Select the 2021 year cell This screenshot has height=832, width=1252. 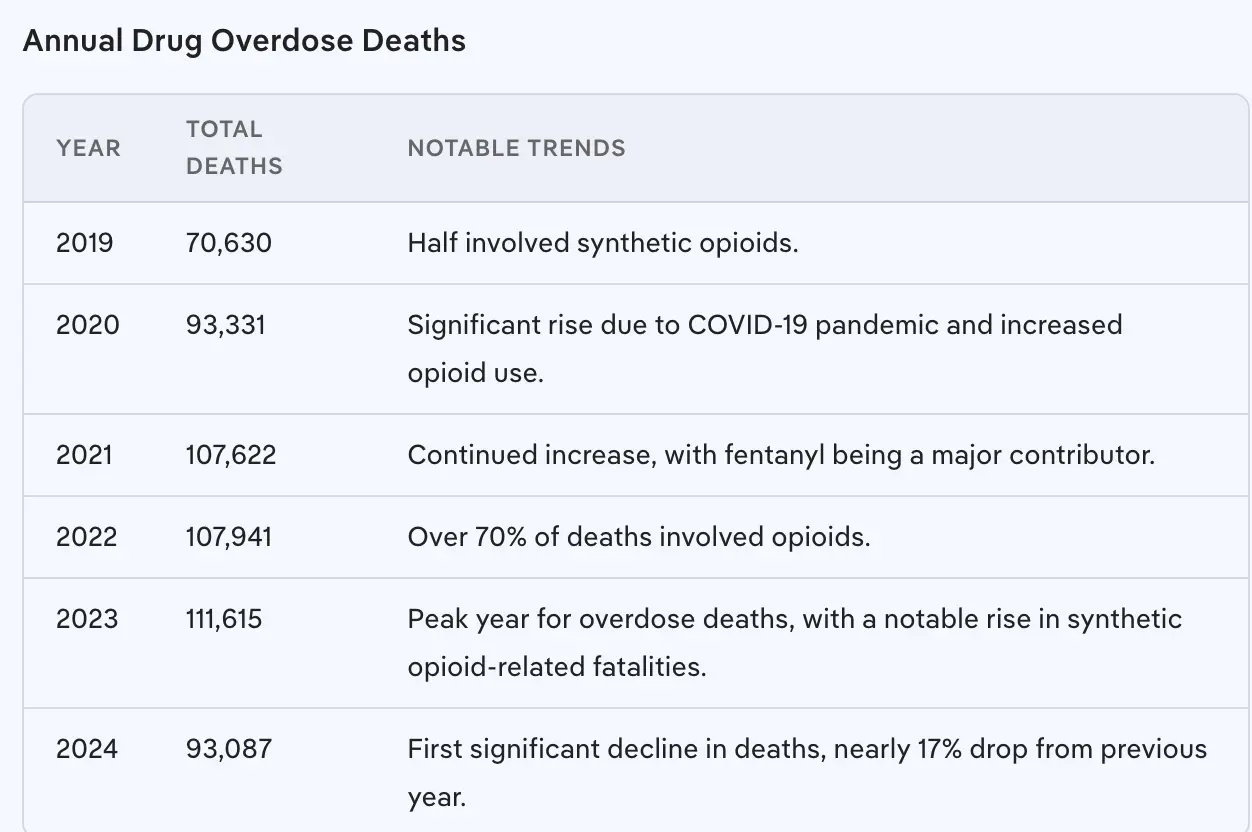85,455
